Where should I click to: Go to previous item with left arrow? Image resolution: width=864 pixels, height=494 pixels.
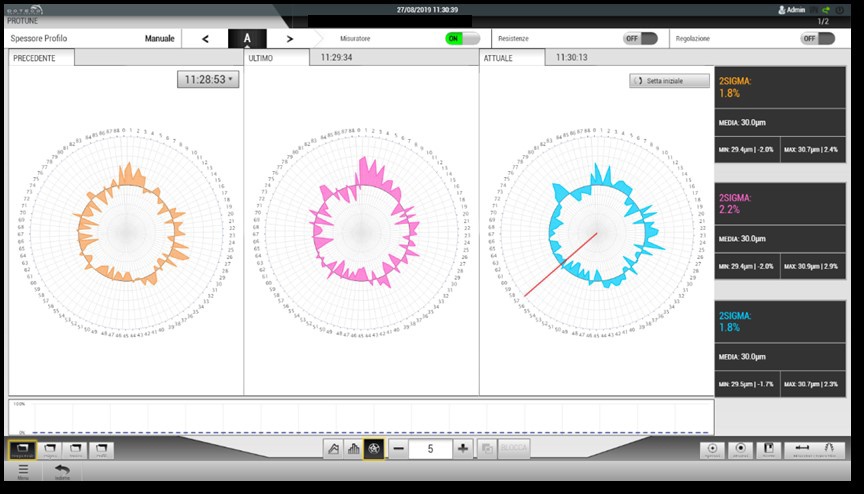coord(205,39)
